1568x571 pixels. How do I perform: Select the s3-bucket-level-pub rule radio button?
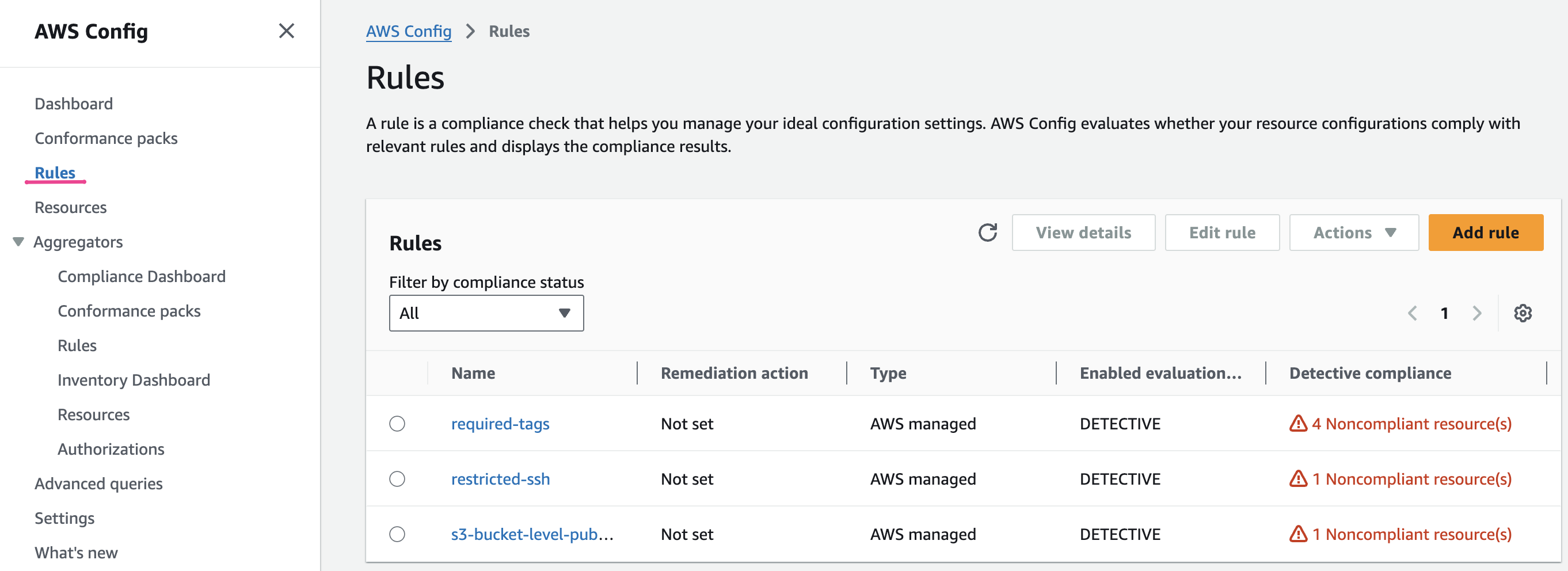[397, 535]
